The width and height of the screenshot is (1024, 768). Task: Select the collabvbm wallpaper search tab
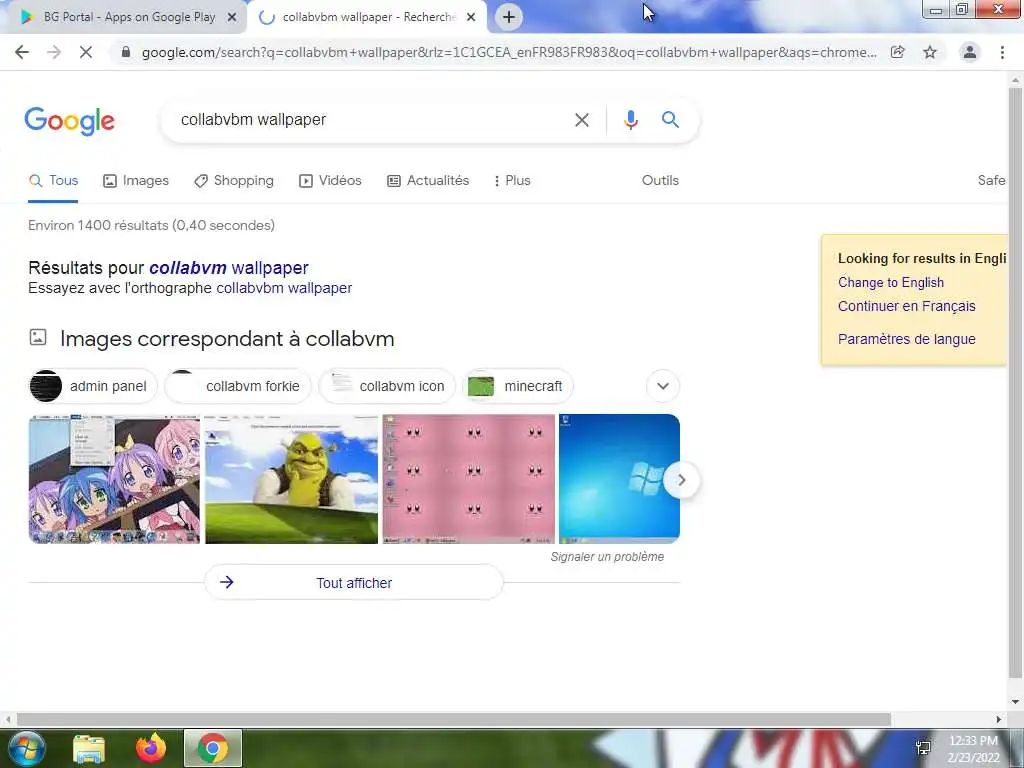[366, 17]
